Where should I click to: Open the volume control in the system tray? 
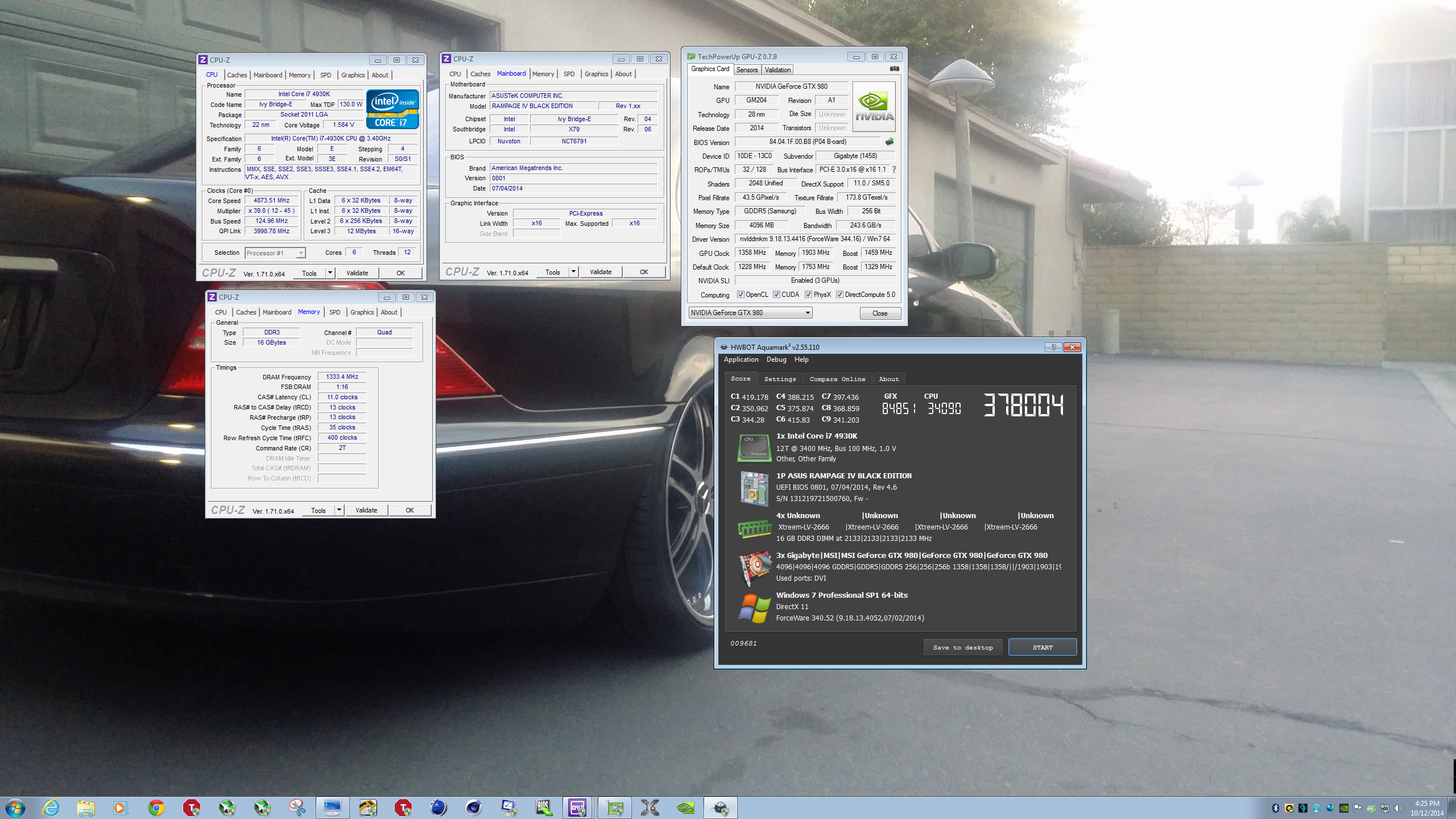click(x=1399, y=808)
